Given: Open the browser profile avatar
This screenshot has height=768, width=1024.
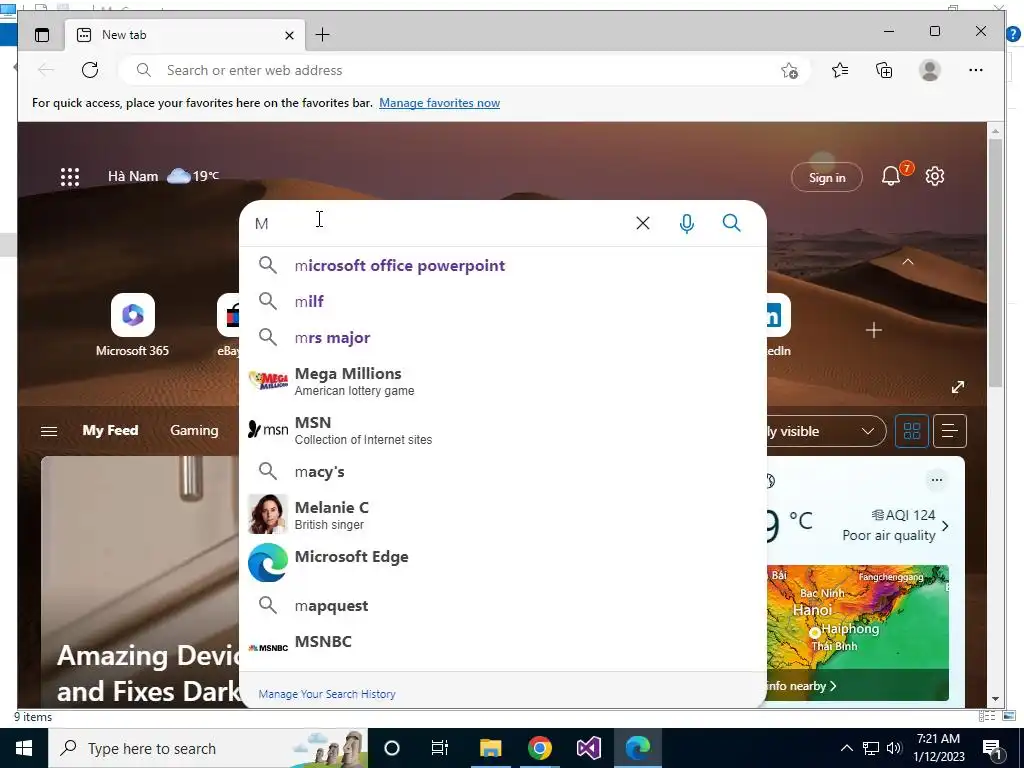Looking at the screenshot, I should (x=929, y=70).
